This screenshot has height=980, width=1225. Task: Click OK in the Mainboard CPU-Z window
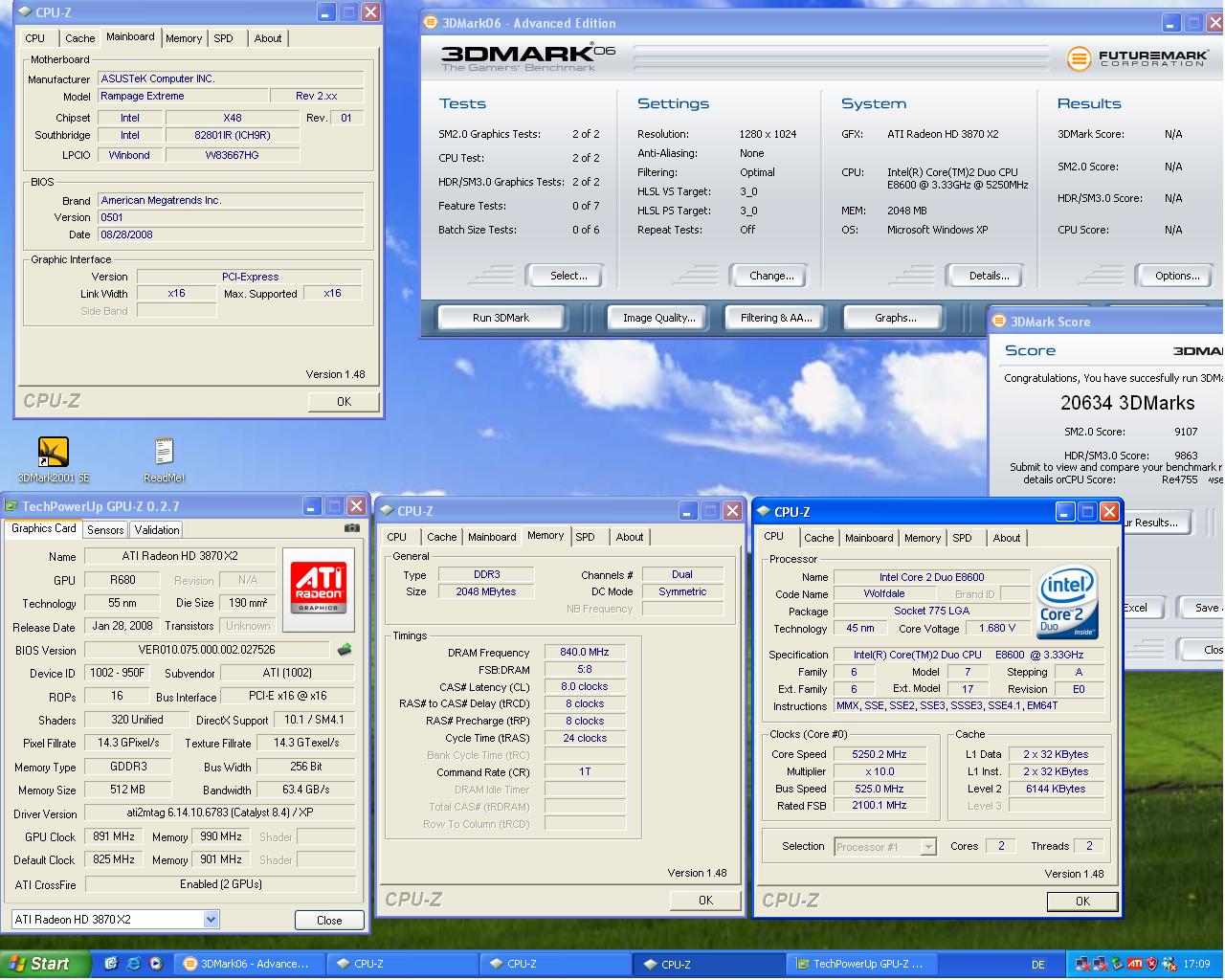pyautogui.click(x=344, y=402)
